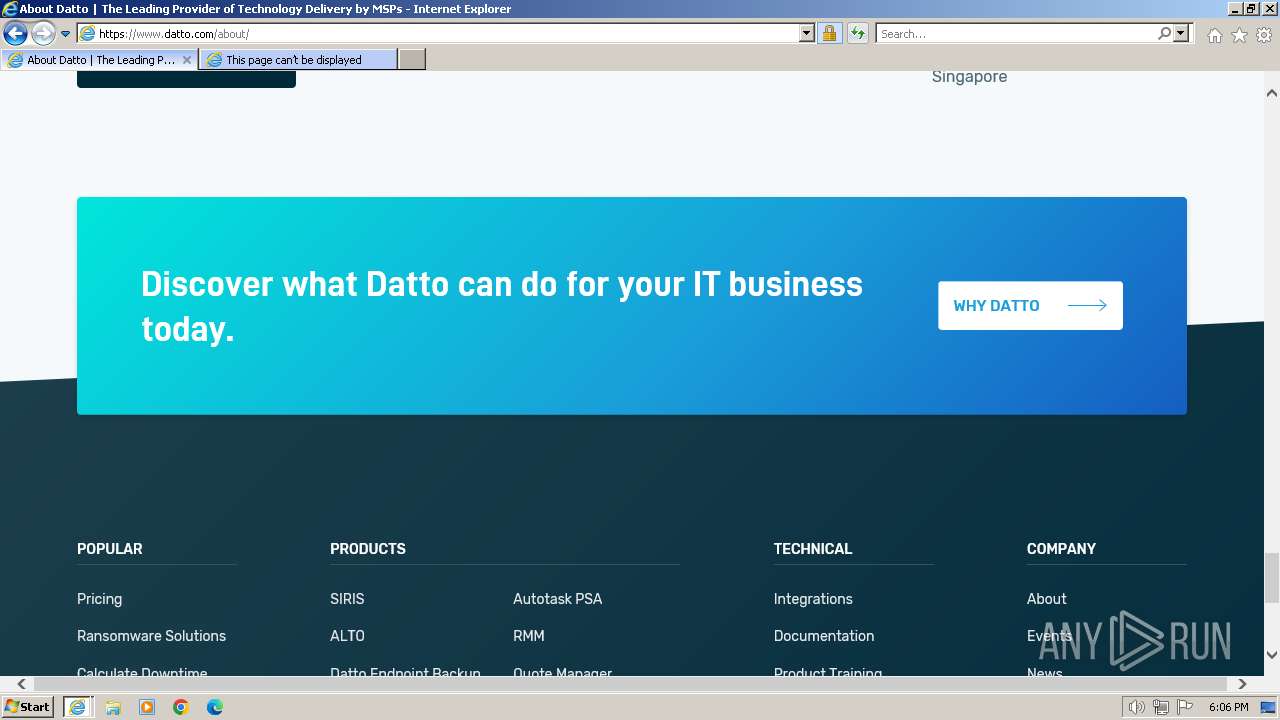
Task: Click the volume speaker tray icon
Action: 1136,707
